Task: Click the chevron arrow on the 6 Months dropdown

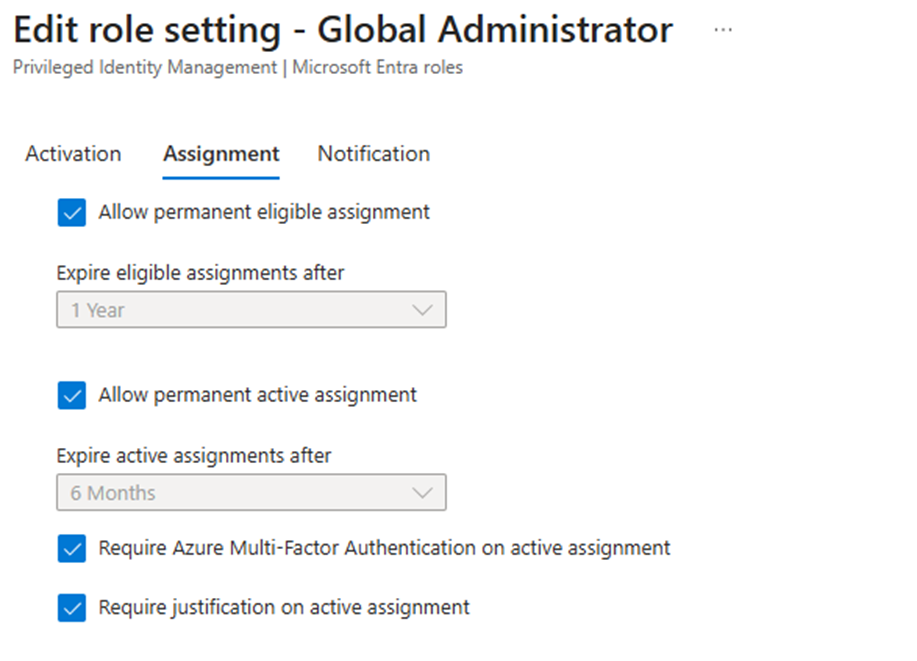Action: [423, 493]
